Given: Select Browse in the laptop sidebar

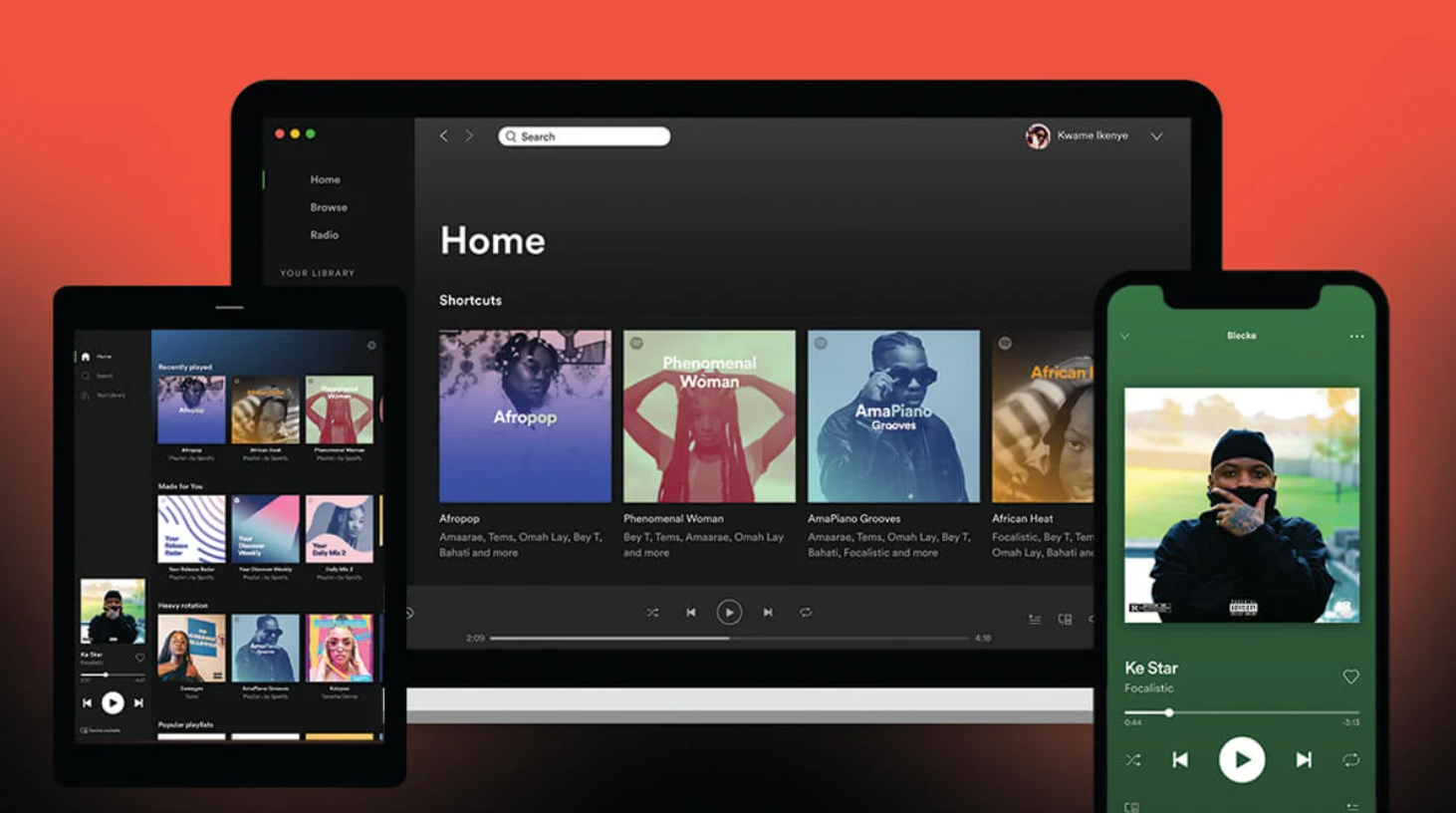Looking at the screenshot, I should coord(329,207).
